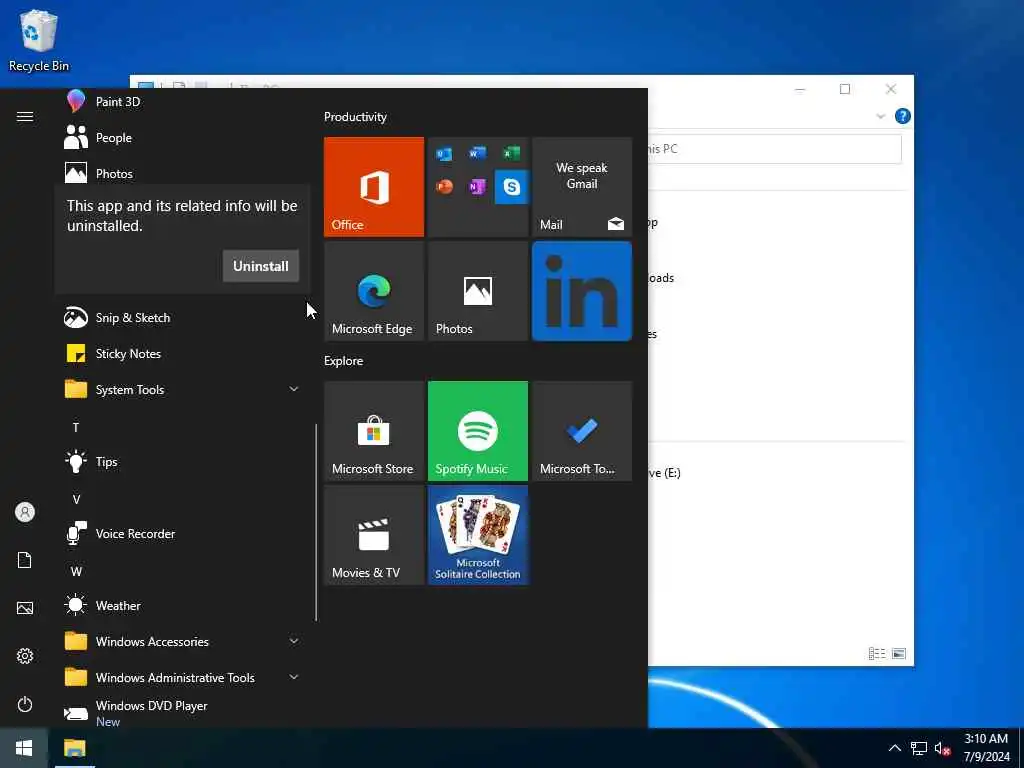Open Outlook in the Office apps tile
Image resolution: width=1024 pixels, height=768 pixels.
[x=444, y=154]
